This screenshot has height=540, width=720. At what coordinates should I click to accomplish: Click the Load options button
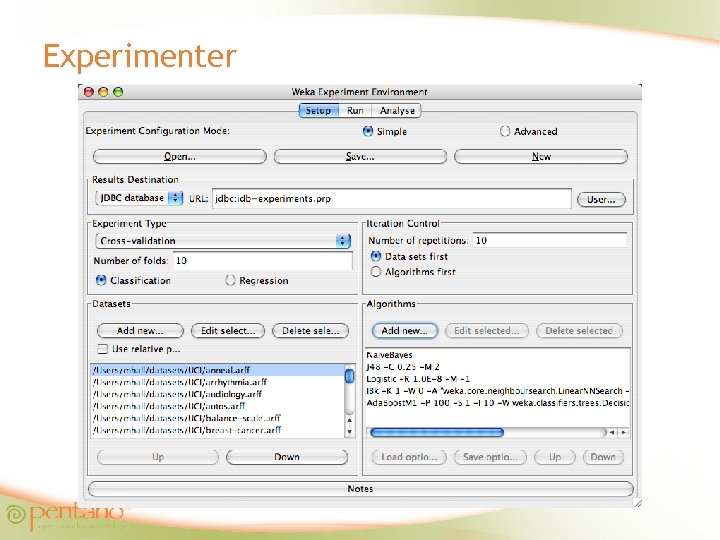pyautogui.click(x=409, y=457)
